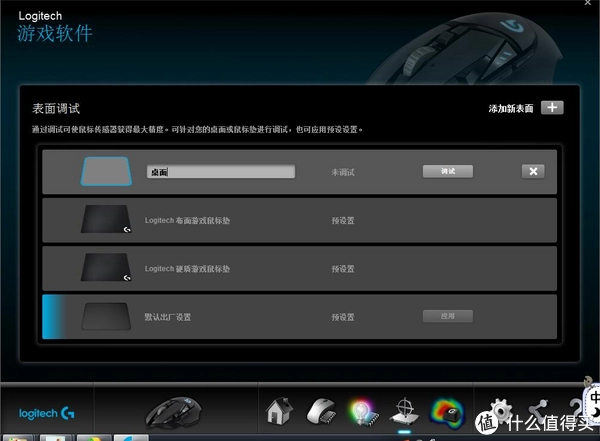Choose Logitech 硬质游戏鼠标垫 row text
The height and width of the screenshot is (441, 600).
click(x=187, y=269)
